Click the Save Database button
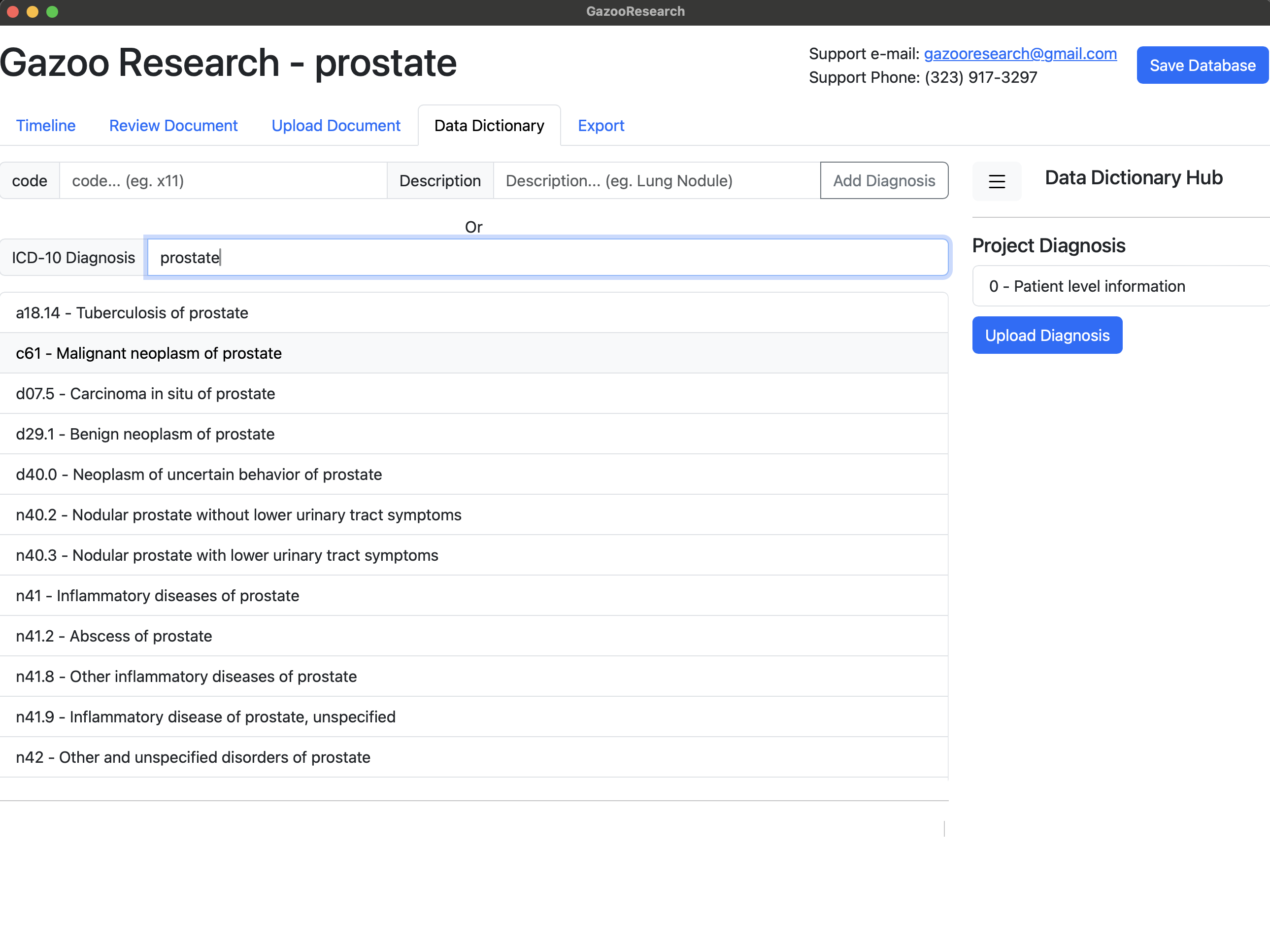This screenshot has height=952, width=1270. [x=1202, y=66]
